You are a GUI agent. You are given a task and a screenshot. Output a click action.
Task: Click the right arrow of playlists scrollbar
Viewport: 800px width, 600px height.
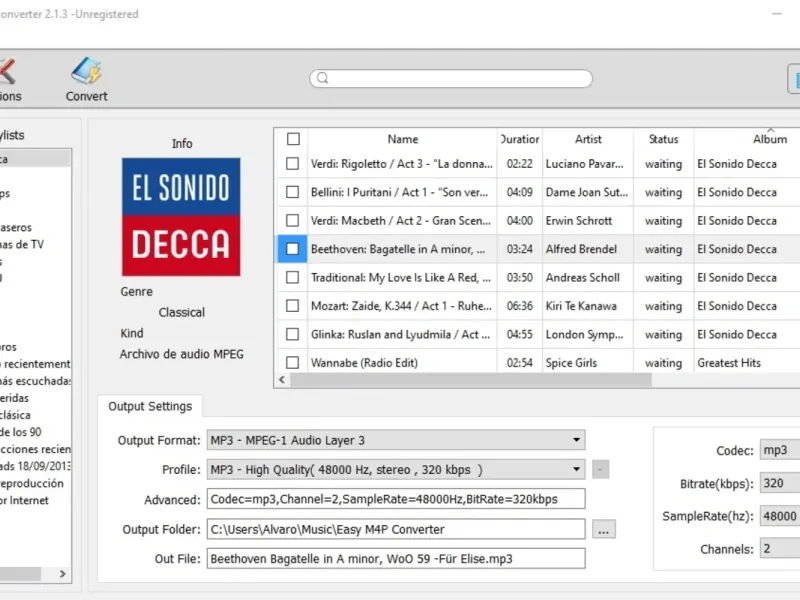click(x=63, y=574)
